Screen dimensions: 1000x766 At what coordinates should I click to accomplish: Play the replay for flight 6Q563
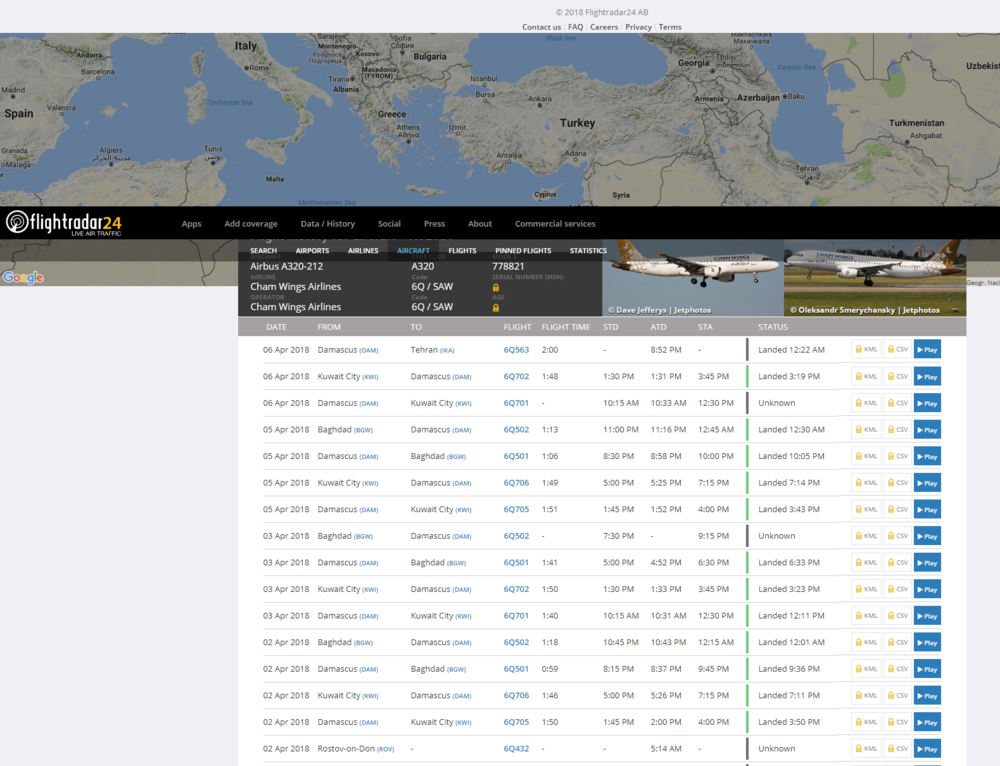point(927,349)
